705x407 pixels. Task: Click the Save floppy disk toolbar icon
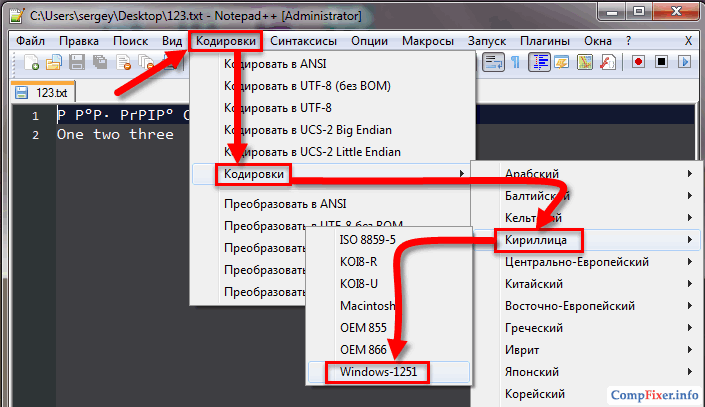click(77, 62)
